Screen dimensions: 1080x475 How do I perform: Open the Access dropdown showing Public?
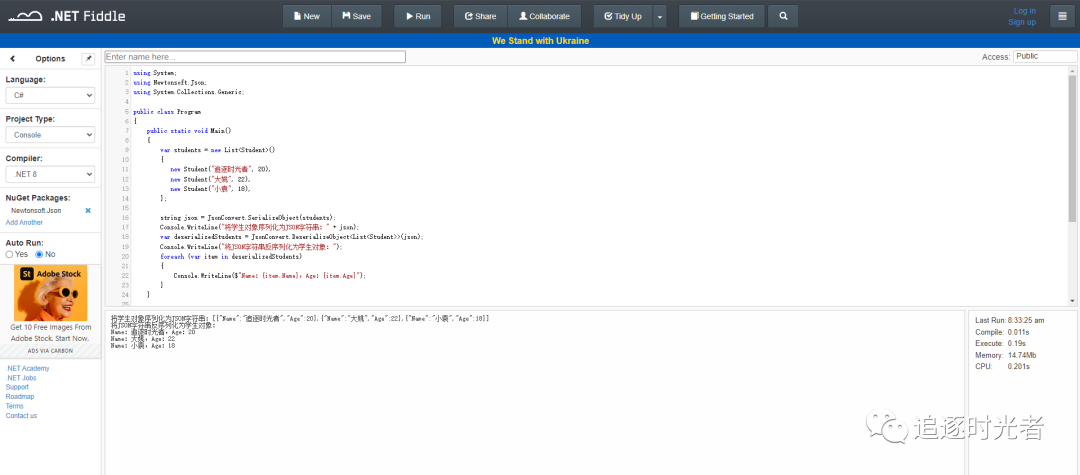click(1045, 56)
